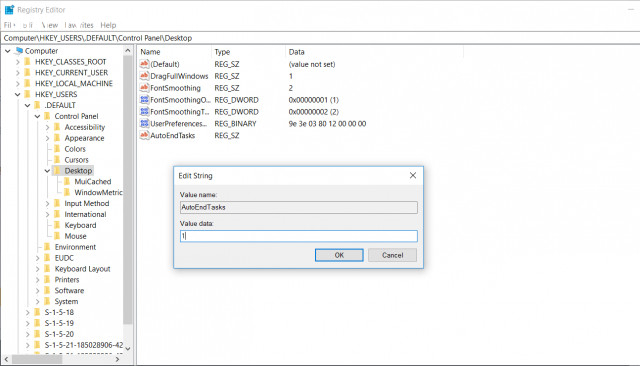This screenshot has height=366, width=640.
Task: Open the View menu
Action: 50,25
